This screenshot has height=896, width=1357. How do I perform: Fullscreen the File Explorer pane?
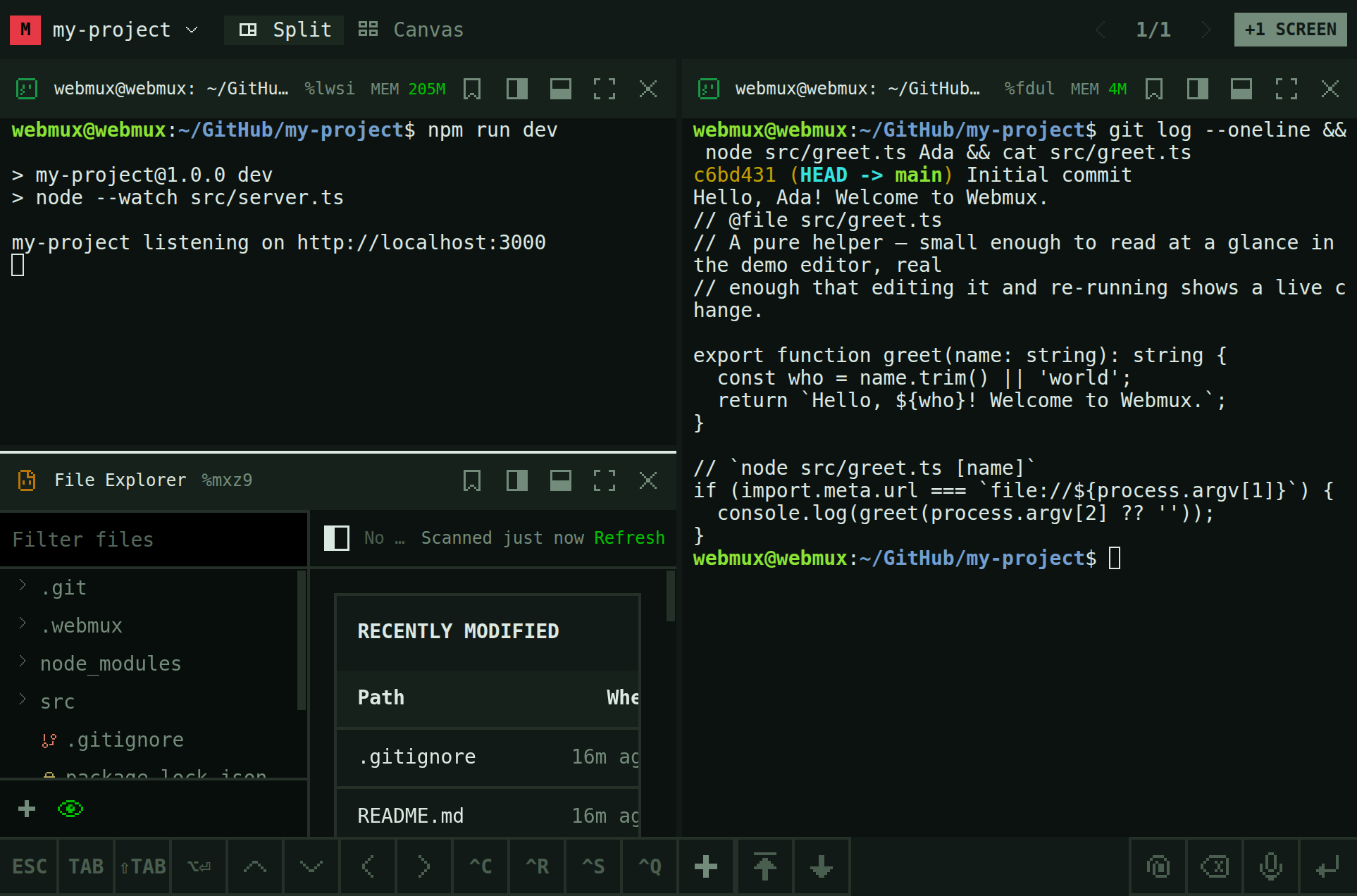click(x=605, y=480)
